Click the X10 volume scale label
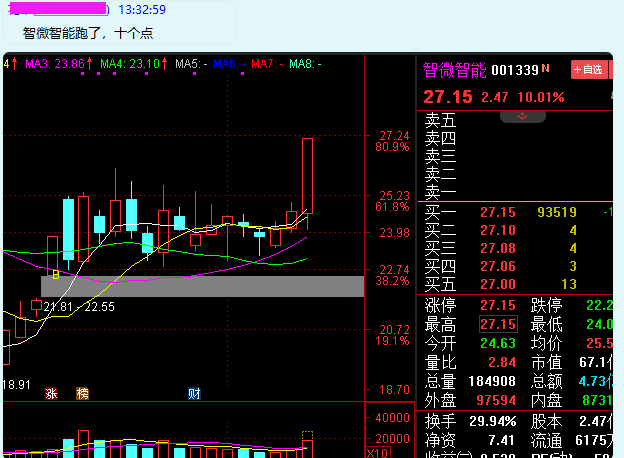Screen dimensions: 624x458 point(378,453)
